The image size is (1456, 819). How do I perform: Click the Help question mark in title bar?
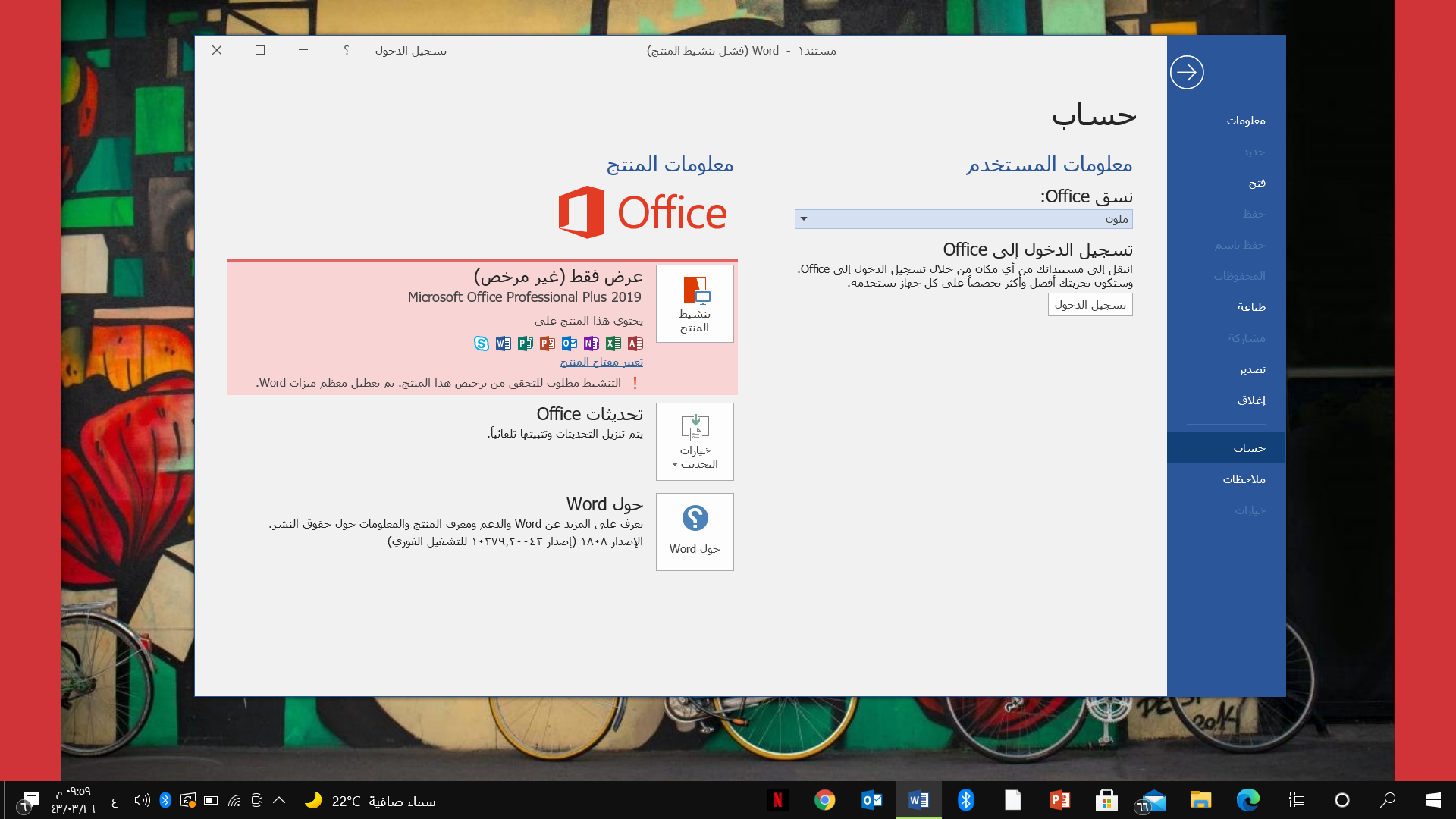pyautogui.click(x=347, y=50)
